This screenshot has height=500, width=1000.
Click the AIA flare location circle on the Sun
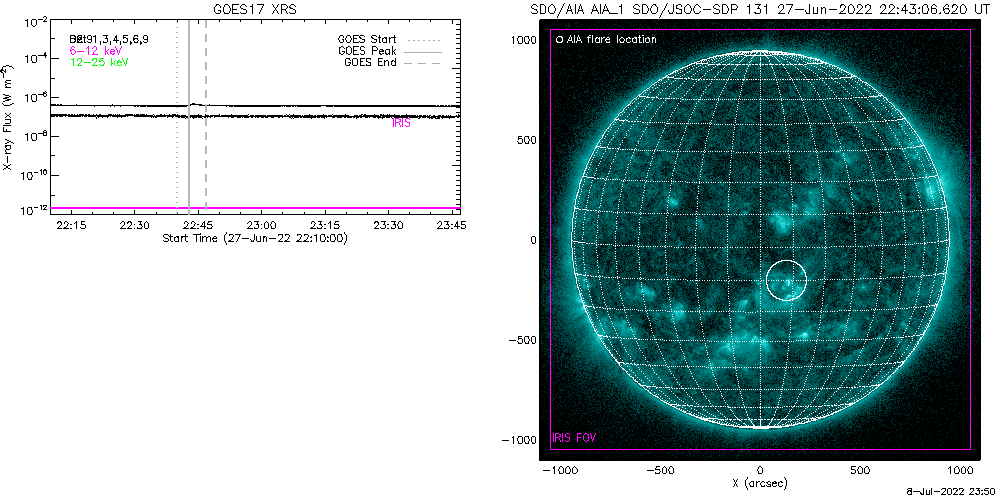tap(786, 280)
